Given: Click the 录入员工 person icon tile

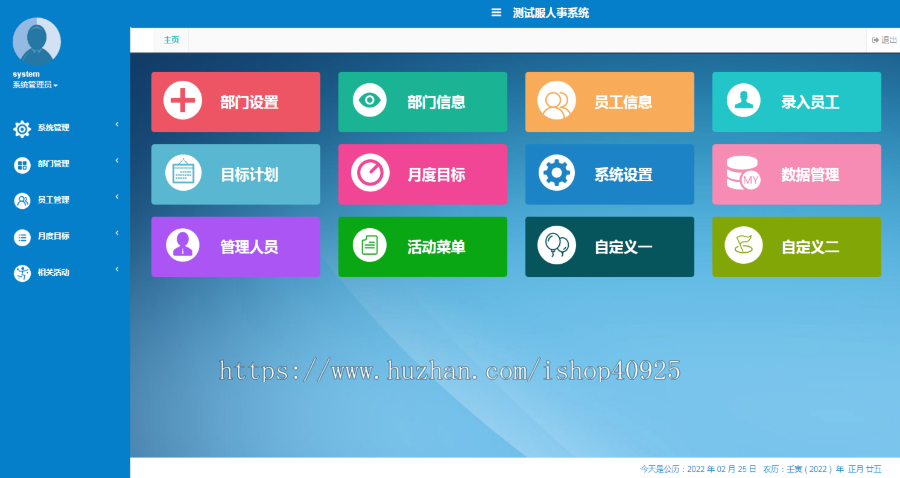Looking at the screenshot, I should click(796, 101).
